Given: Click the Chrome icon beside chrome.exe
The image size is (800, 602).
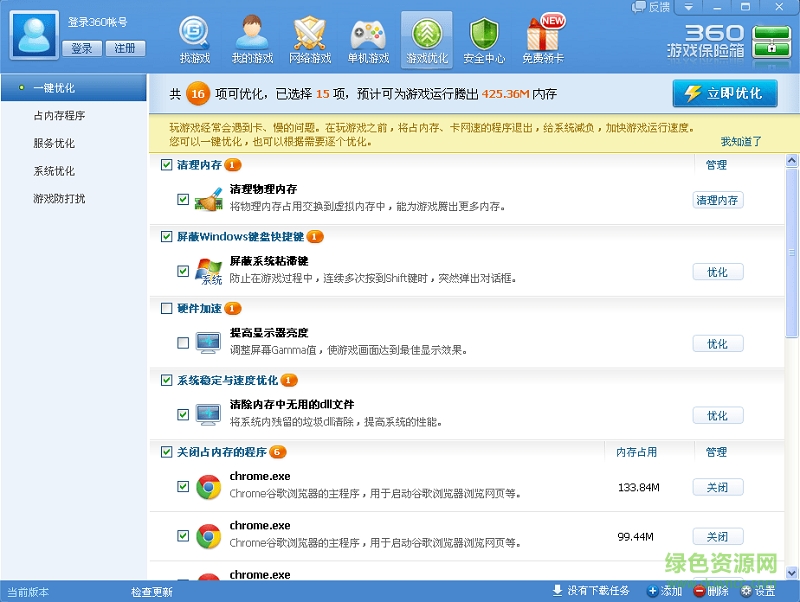Looking at the screenshot, I should point(207,485).
